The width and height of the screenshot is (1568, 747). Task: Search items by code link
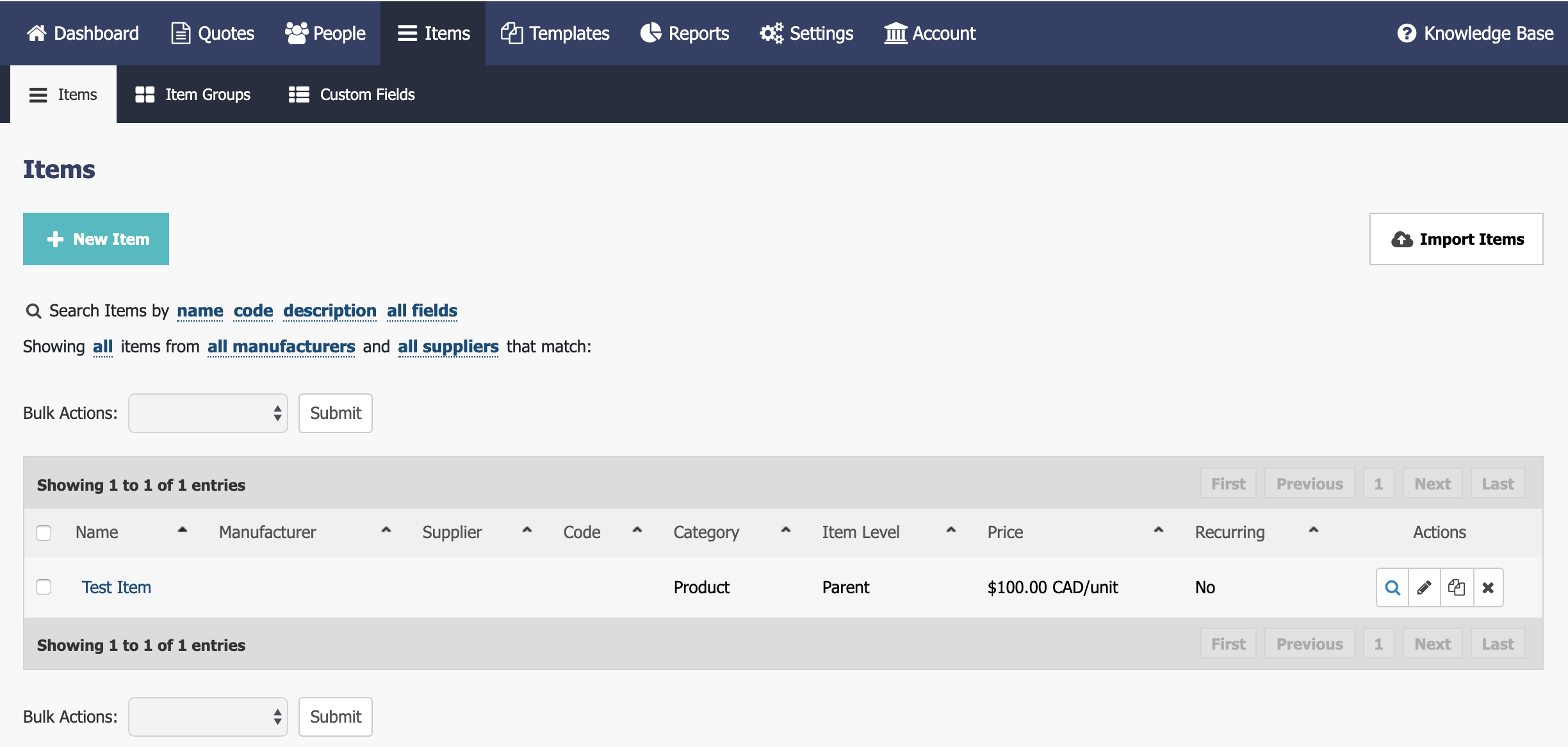pos(253,311)
